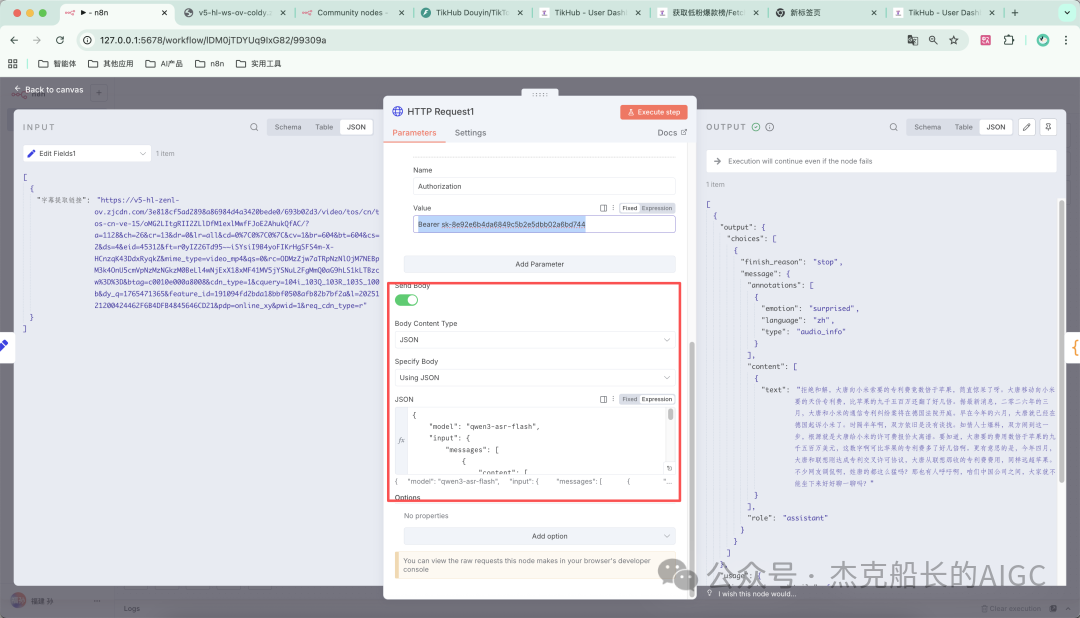Click the profile avatar icon in browser toolbar
This screenshot has height=618, width=1080.
(1043, 40)
